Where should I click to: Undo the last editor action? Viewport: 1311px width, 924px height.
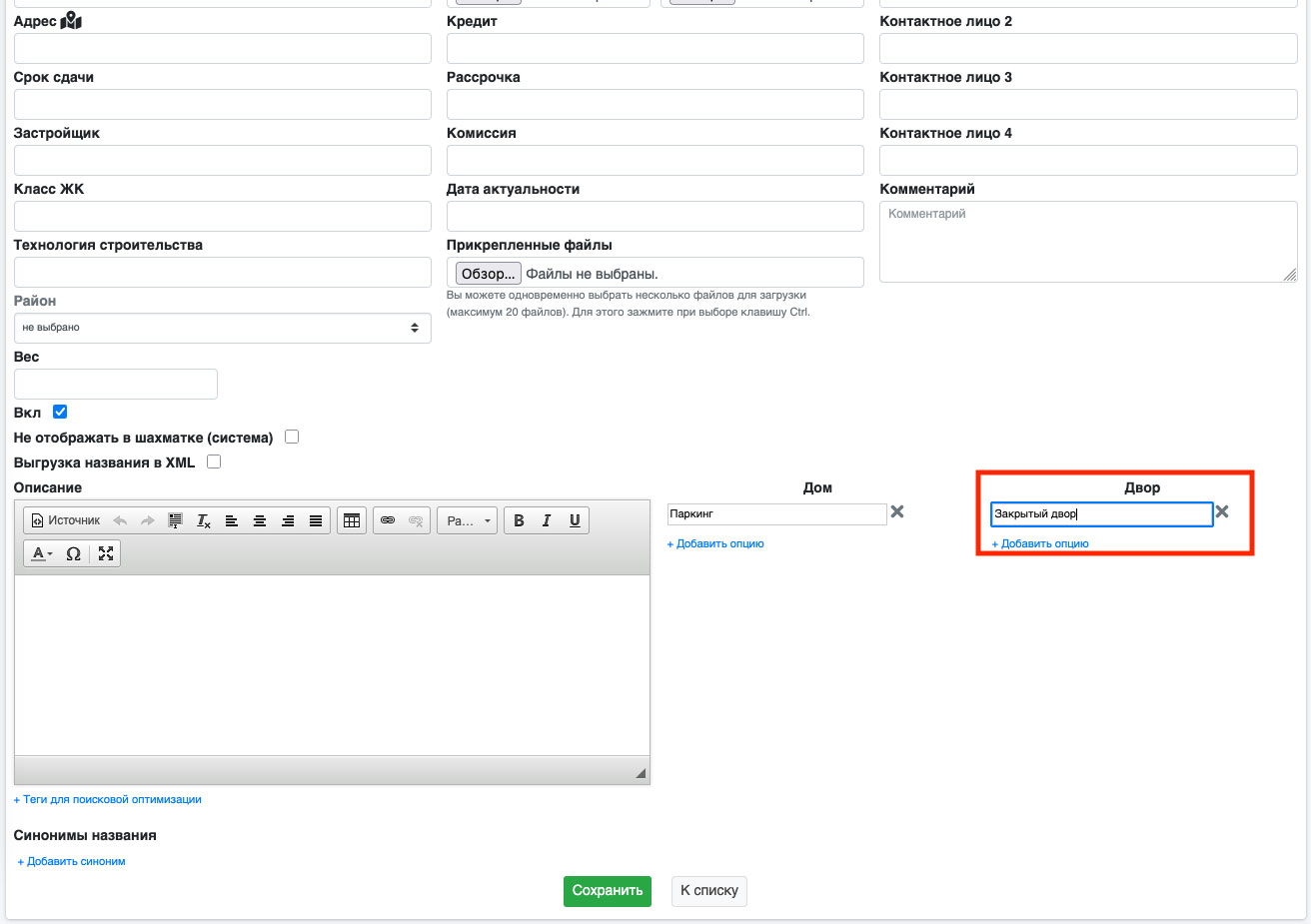point(120,520)
